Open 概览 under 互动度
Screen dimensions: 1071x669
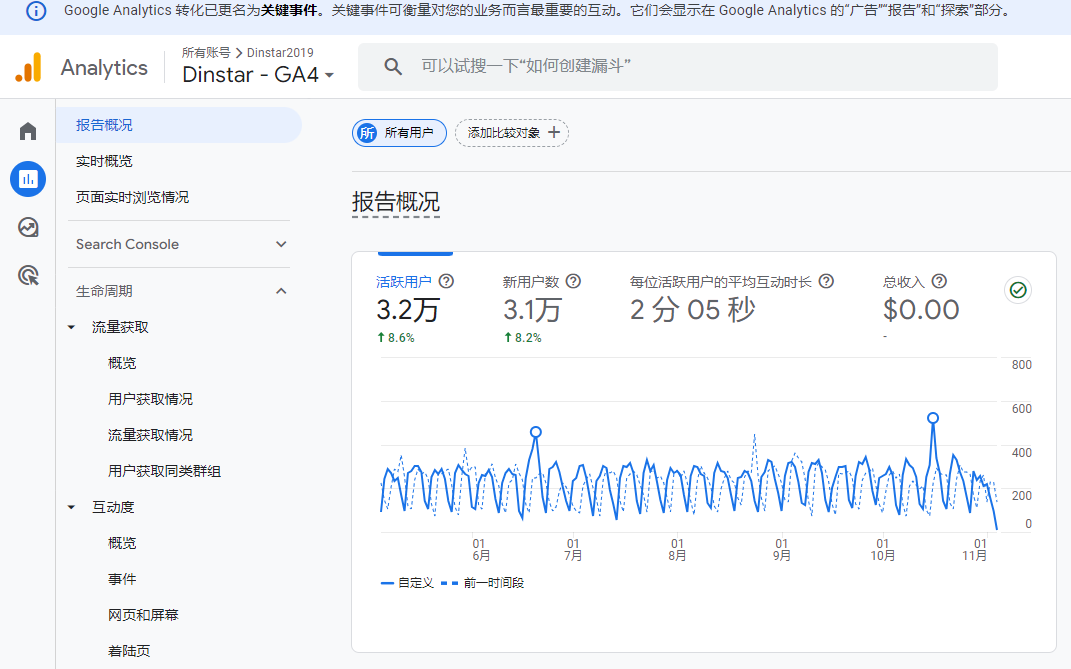tap(122, 543)
